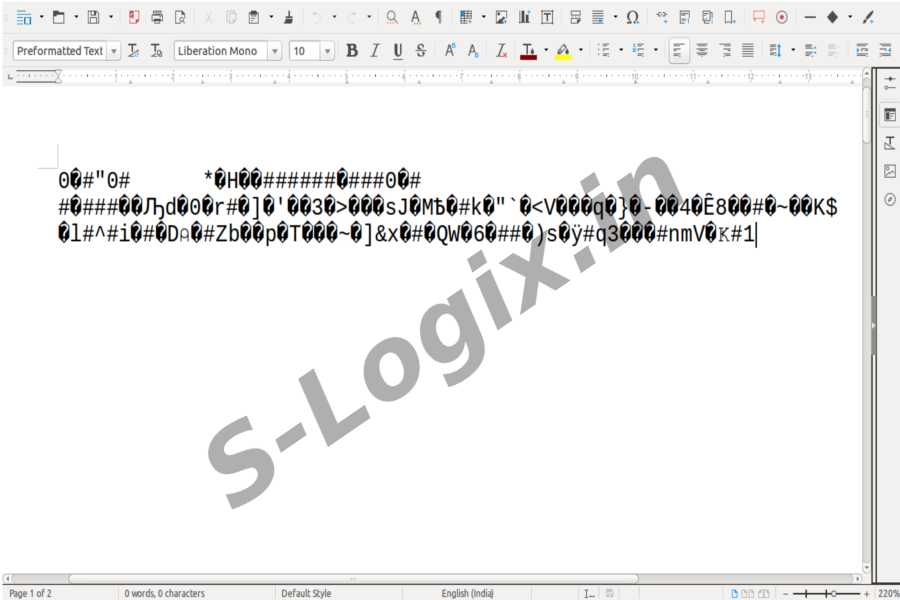Image resolution: width=900 pixels, height=600 pixels.
Task: Insert a footnote
Action: [685, 17]
